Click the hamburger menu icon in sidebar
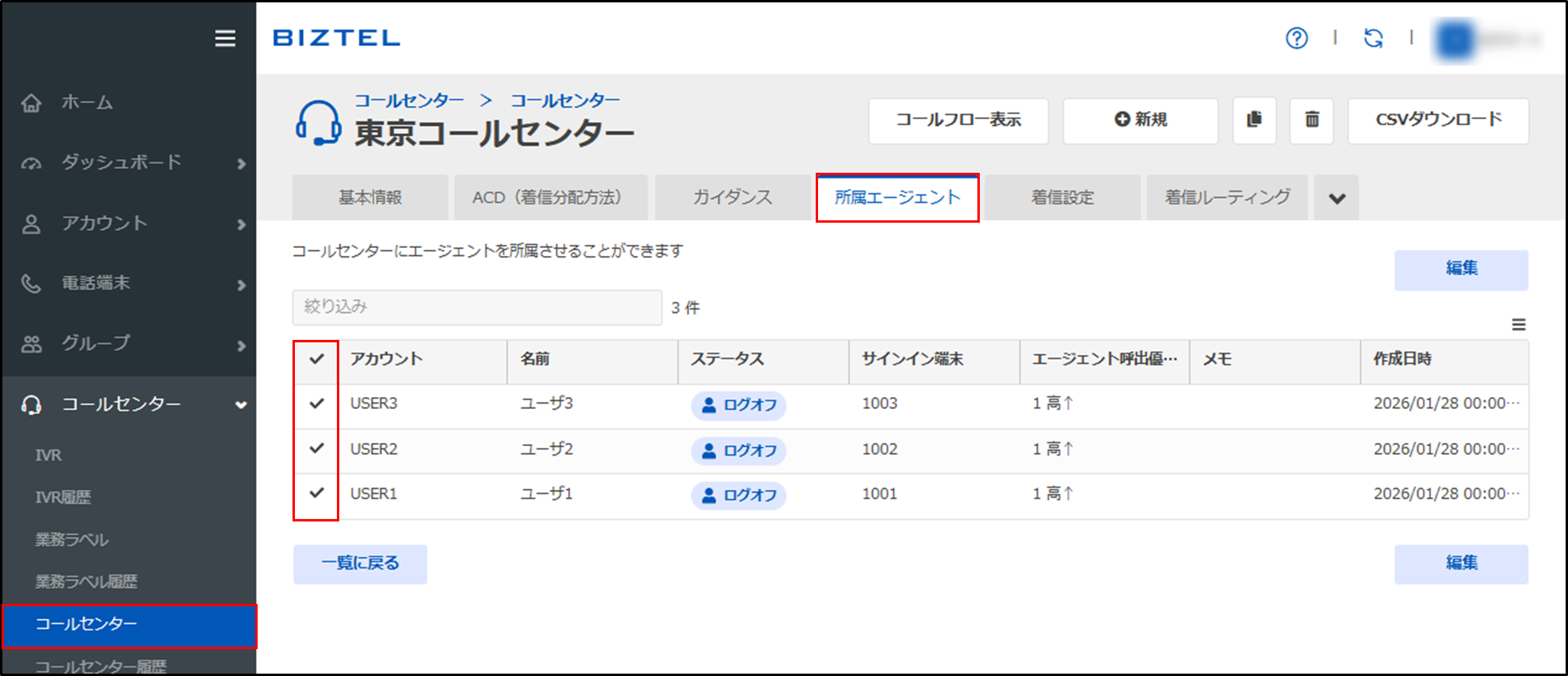The width and height of the screenshot is (1568, 676). [x=225, y=38]
